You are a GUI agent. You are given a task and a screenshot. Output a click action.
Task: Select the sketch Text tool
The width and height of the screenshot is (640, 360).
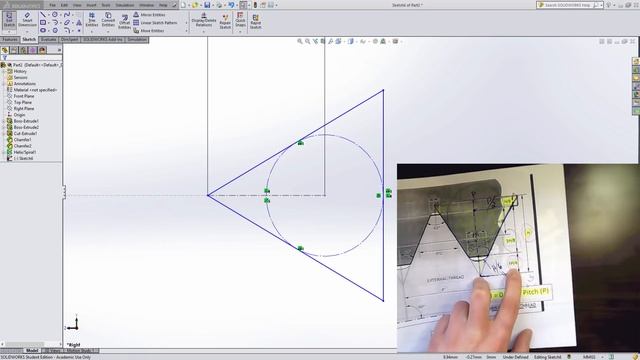[x=79, y=22]
